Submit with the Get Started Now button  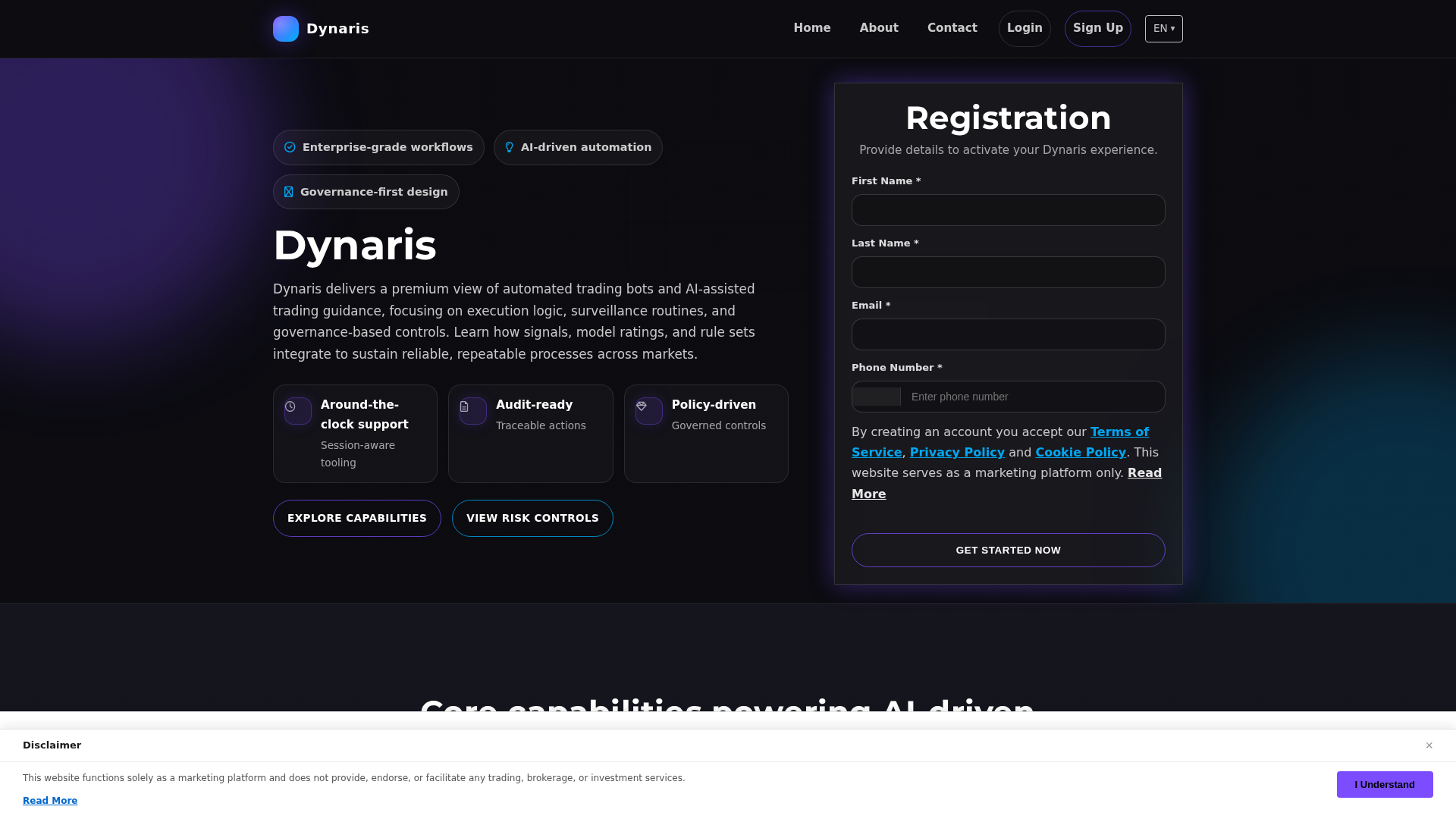[x=1009, y=550]
